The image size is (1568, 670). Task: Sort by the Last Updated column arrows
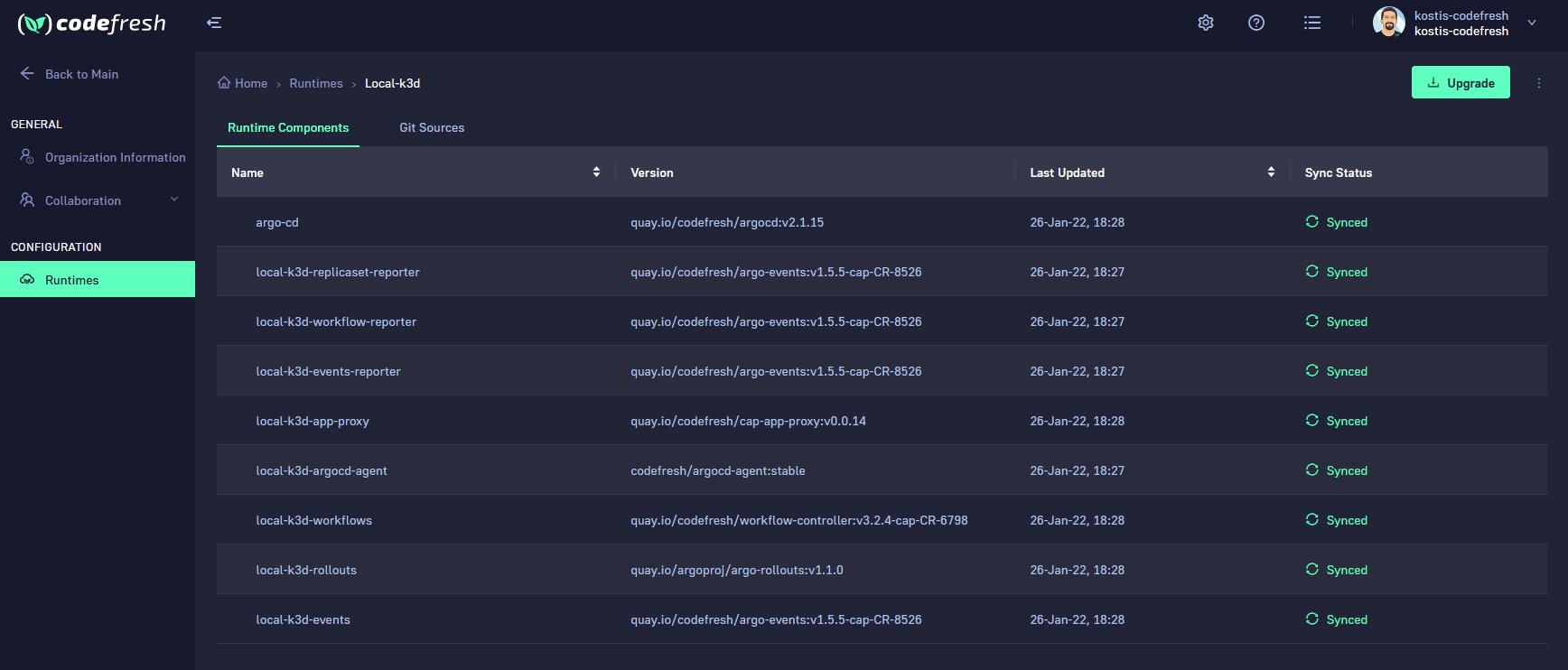[x=1271, y=172]
